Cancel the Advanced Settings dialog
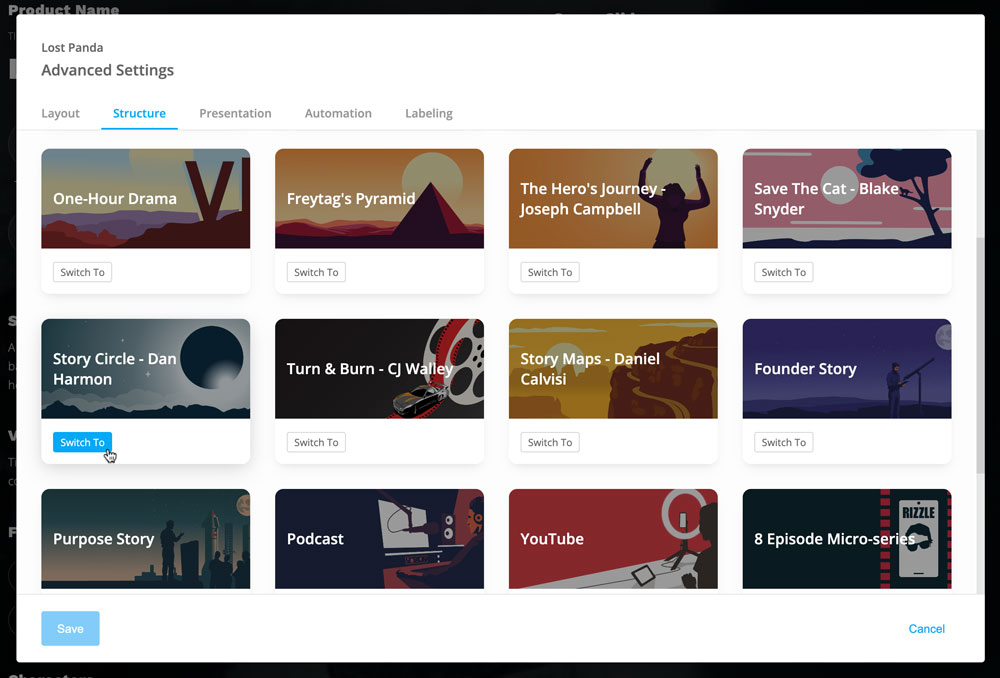The width and height of the screenshot is (1000, 678). (x=926, y=629)
